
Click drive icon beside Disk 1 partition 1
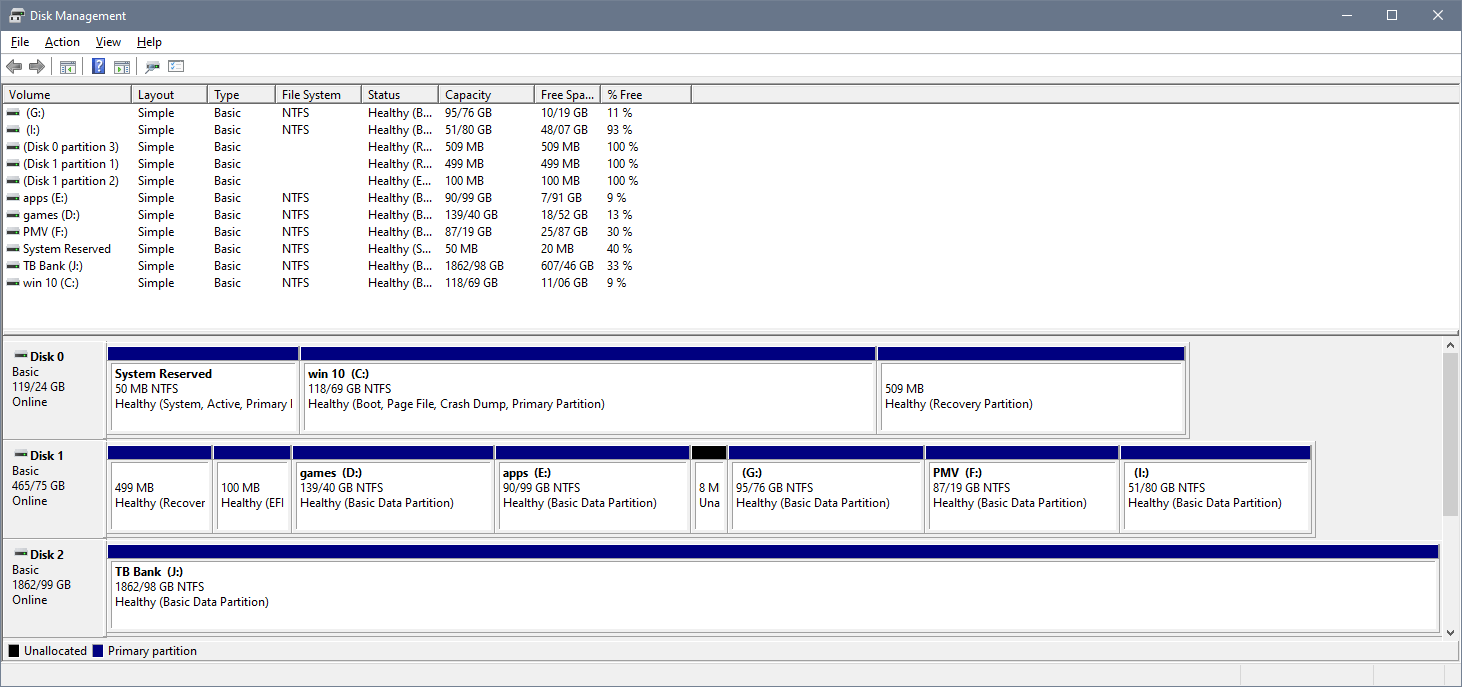point(13,164)
